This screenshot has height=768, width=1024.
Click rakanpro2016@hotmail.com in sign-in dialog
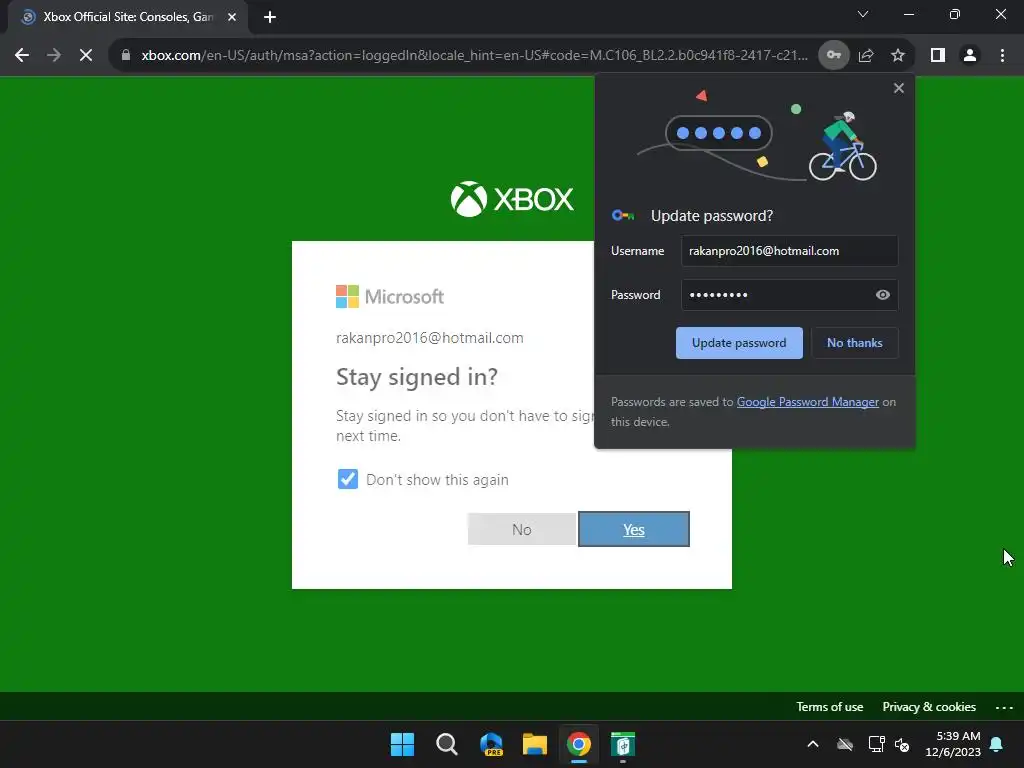click(x=430, y=338)
